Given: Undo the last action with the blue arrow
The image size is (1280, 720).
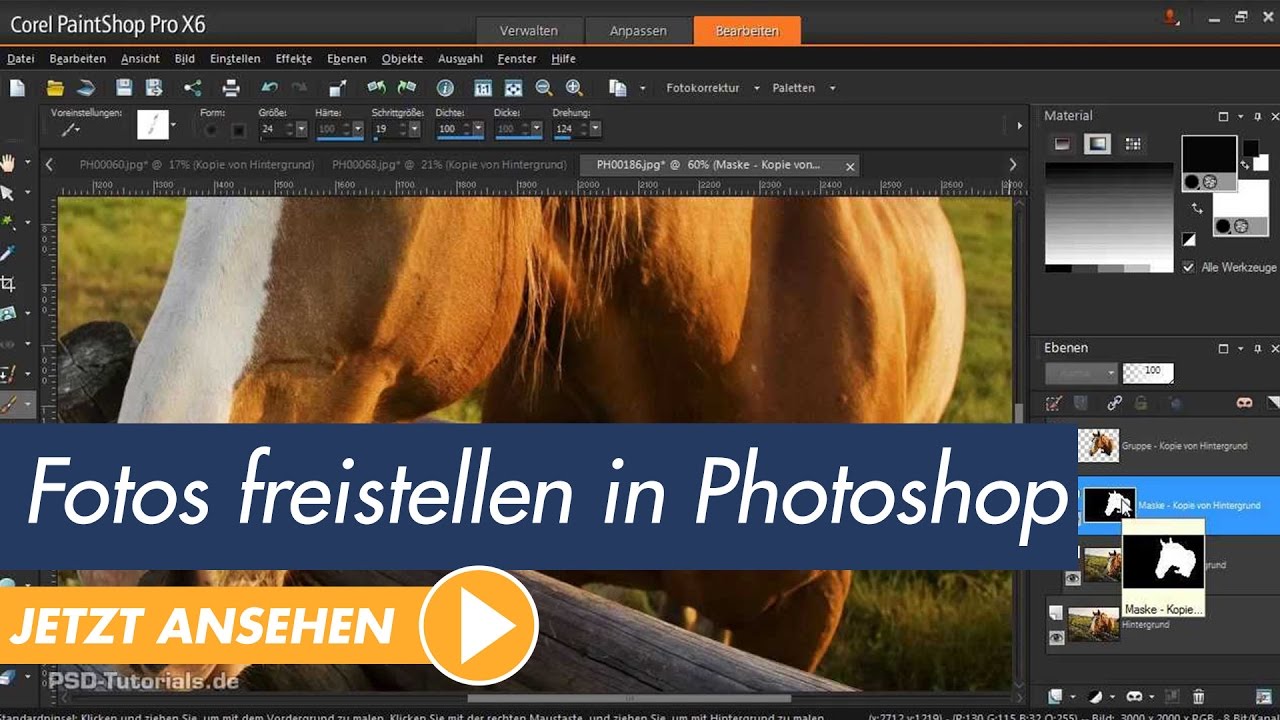Looking at the screenshot, I should click(x=269, y=88).
